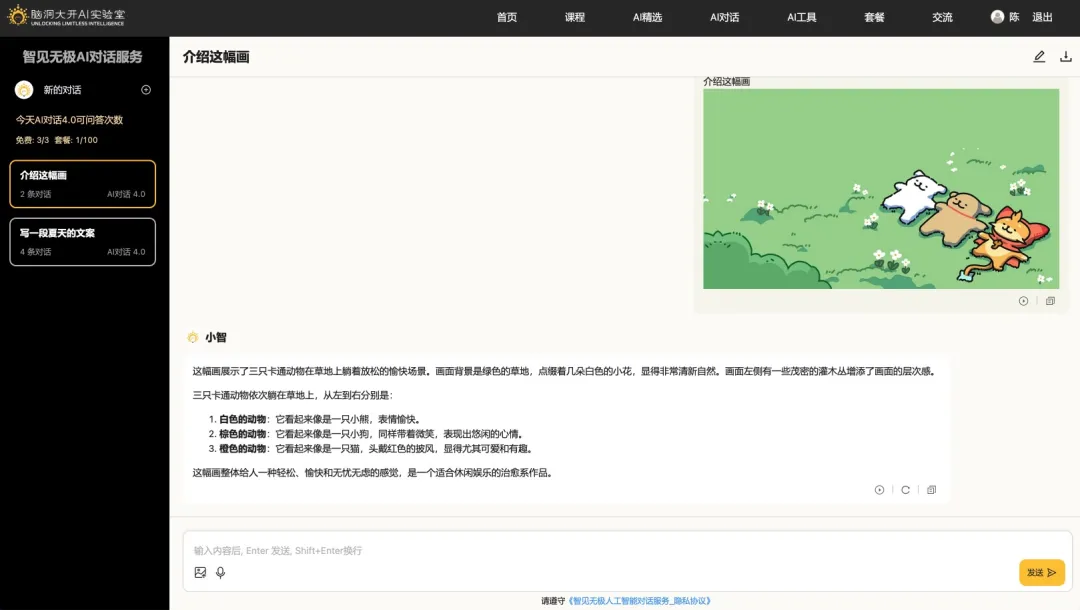
Task: Click the cartoon animals image thumbnail
Action: [x=880, y=189]
